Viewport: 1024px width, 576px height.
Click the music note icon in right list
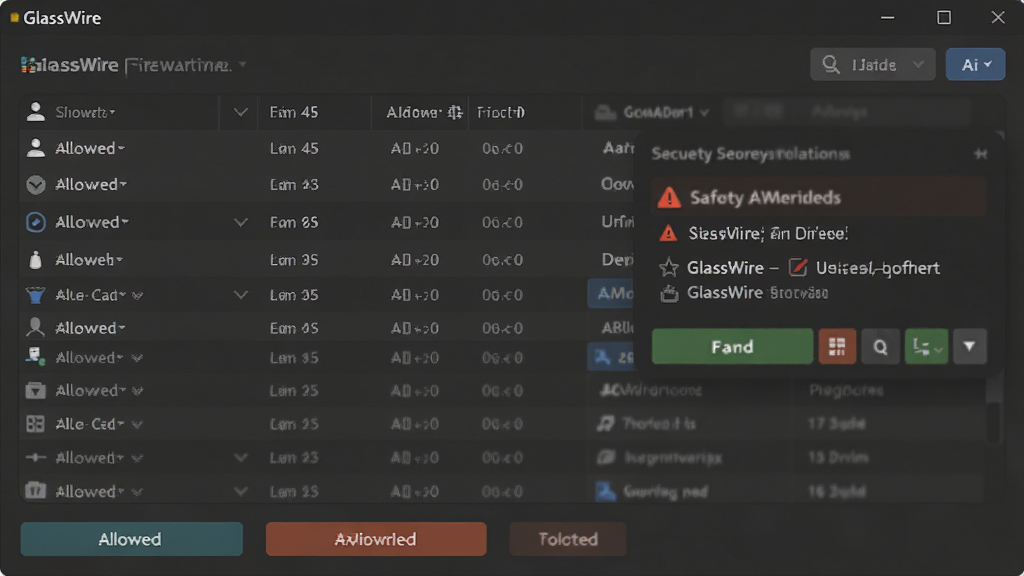tap(605, 423)
